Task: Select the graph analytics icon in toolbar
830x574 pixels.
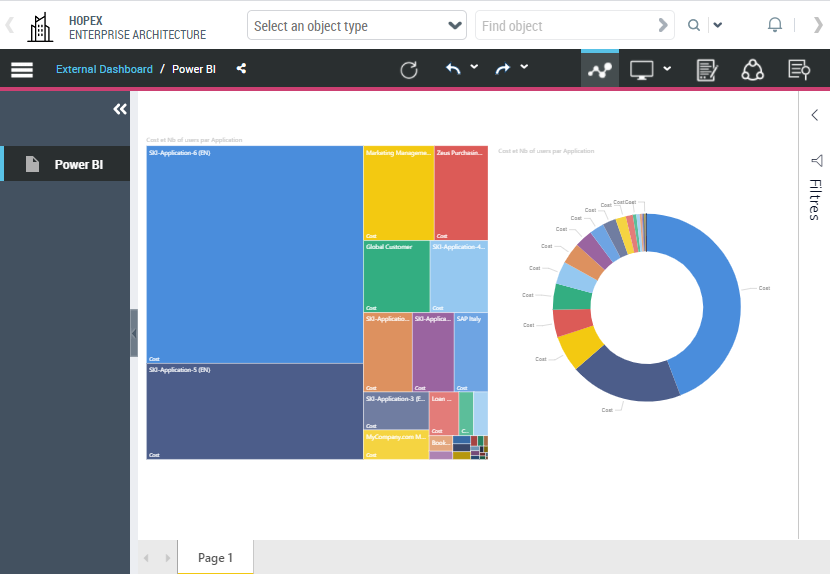Action: (x=600, y=70)
